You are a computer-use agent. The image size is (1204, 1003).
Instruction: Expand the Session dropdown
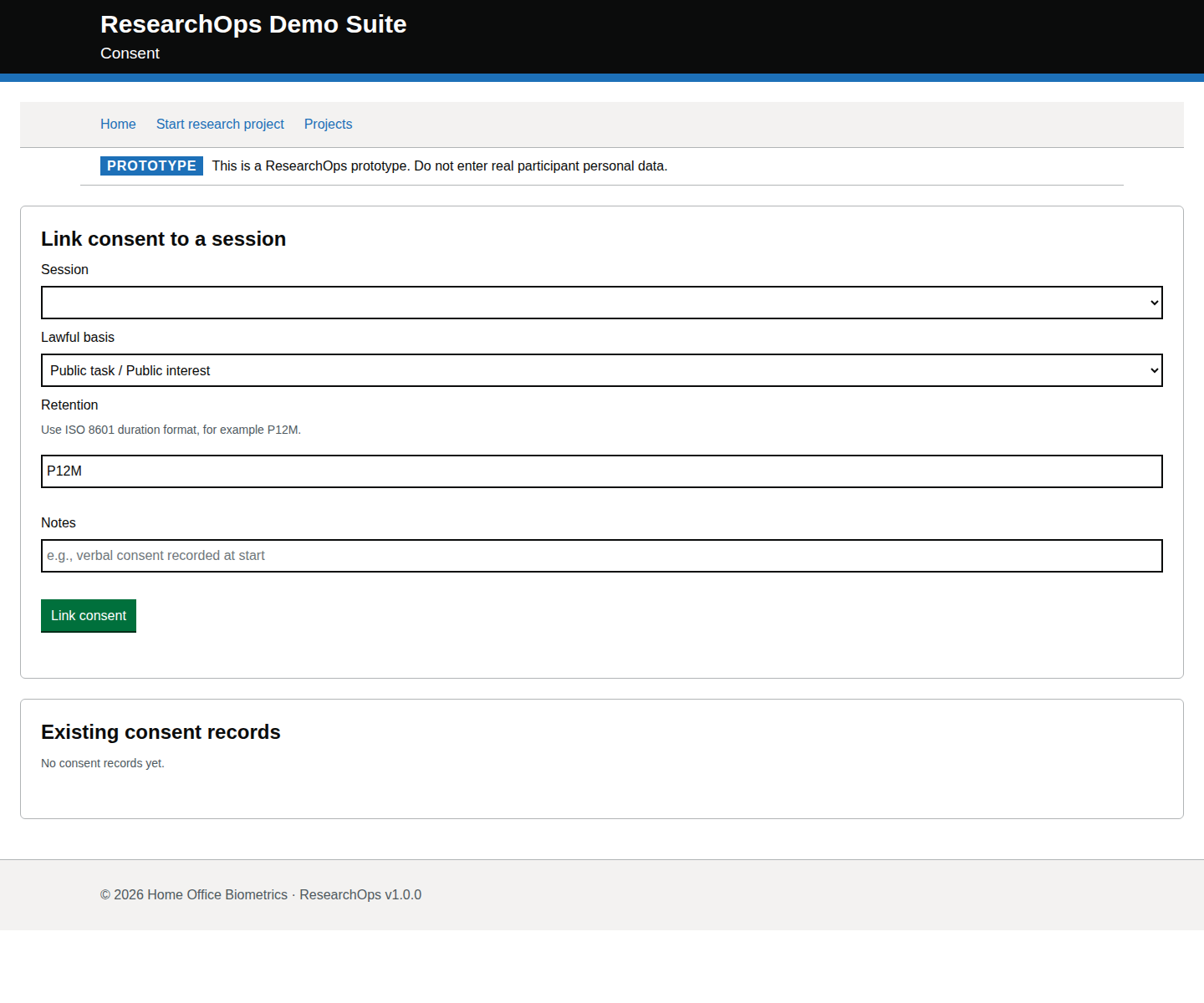click(601, 303)
